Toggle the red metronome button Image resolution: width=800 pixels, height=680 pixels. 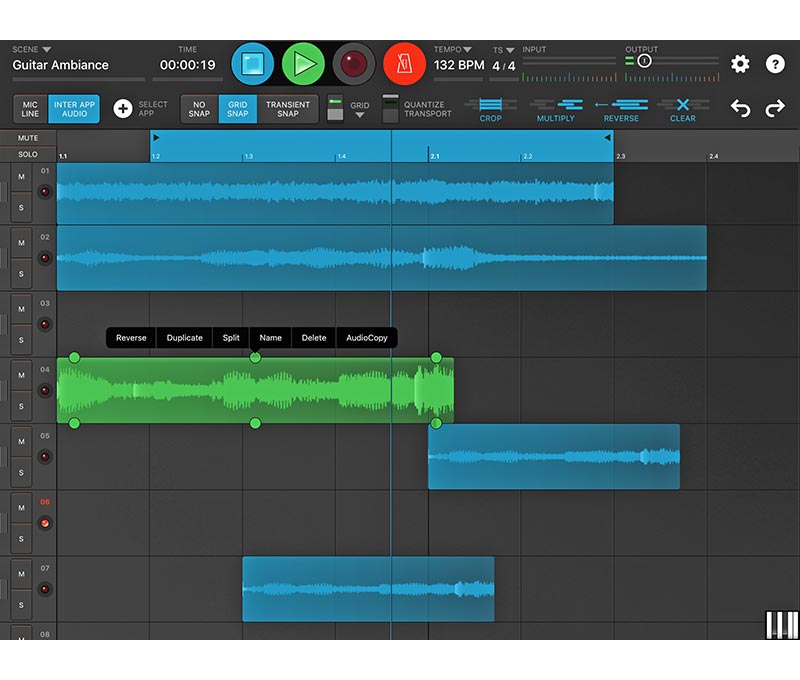coord(404,64)
